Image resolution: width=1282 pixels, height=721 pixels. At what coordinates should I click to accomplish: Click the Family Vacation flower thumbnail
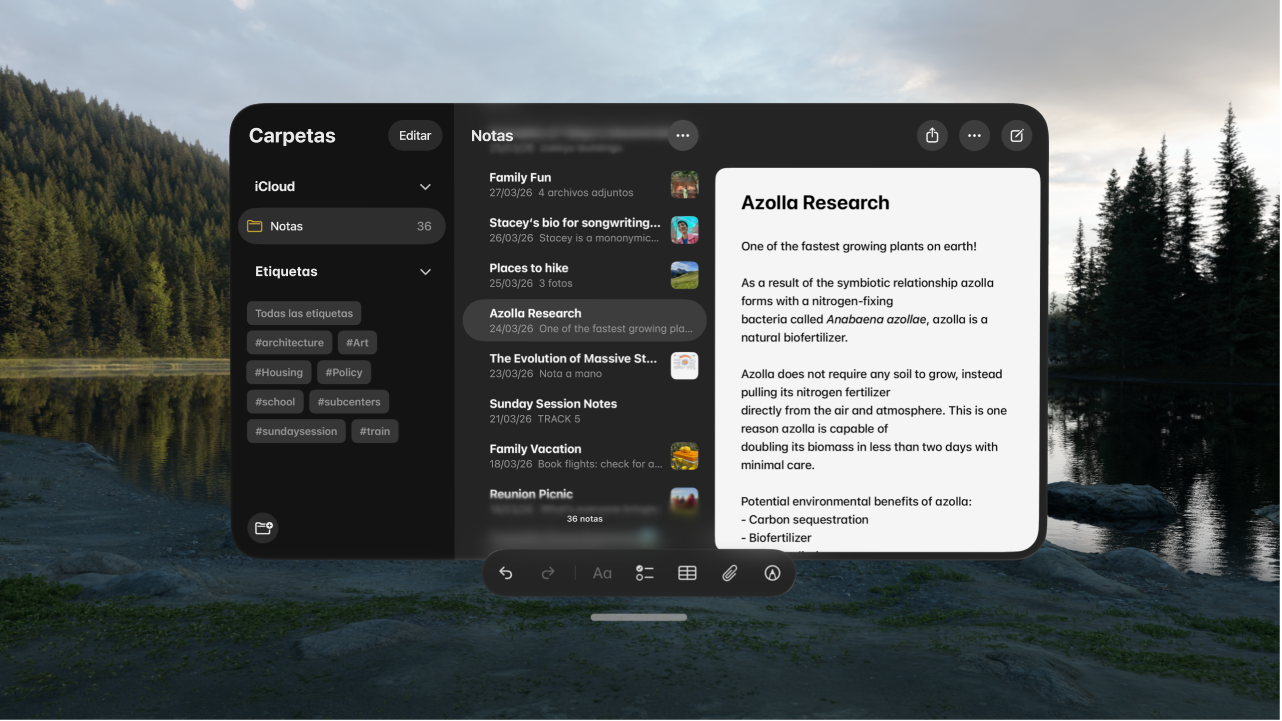click(684, 456)
